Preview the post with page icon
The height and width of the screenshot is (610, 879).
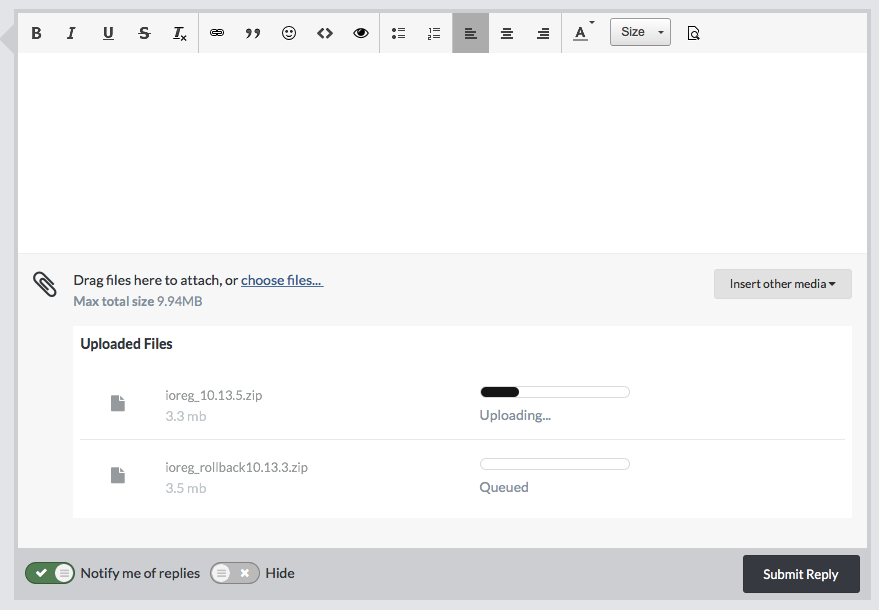point(693,33)
